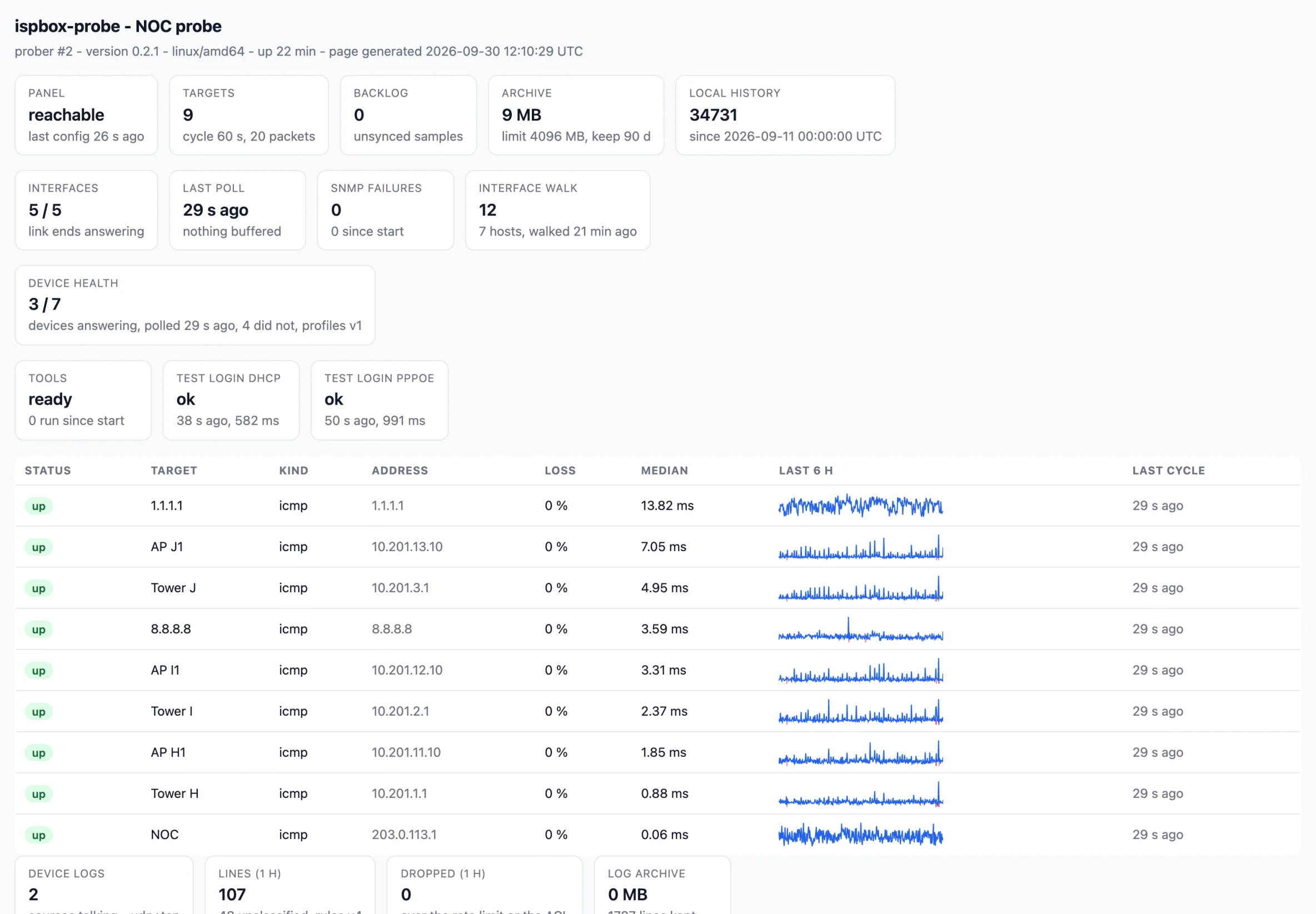Image resolution: width=1316 pixels, height=914 pixels.
Task: Click the DROPPED (1 H) card
Action: (x=485, y=885)
